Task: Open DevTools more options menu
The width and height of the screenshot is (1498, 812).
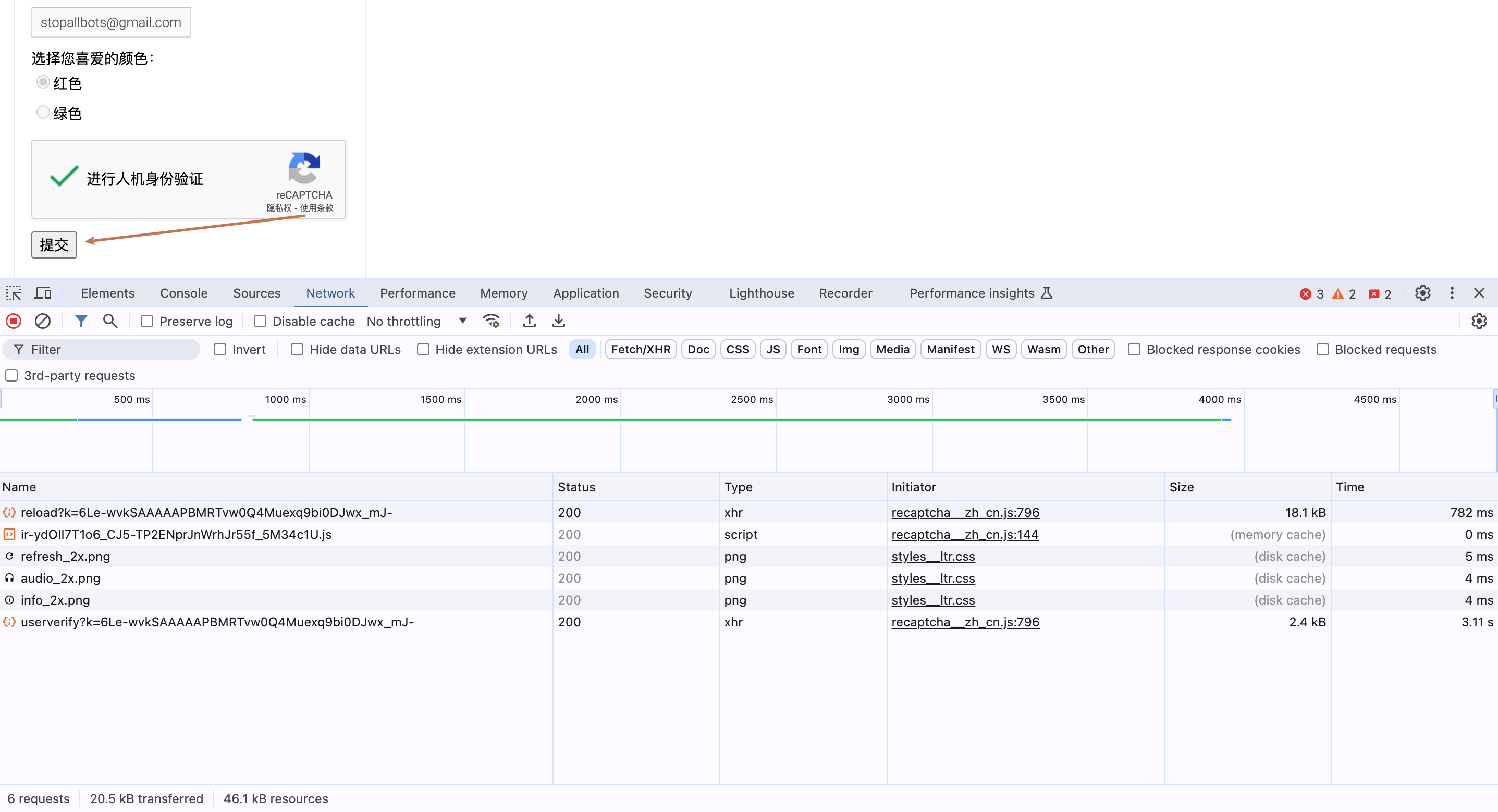Action: point(1452,293)
